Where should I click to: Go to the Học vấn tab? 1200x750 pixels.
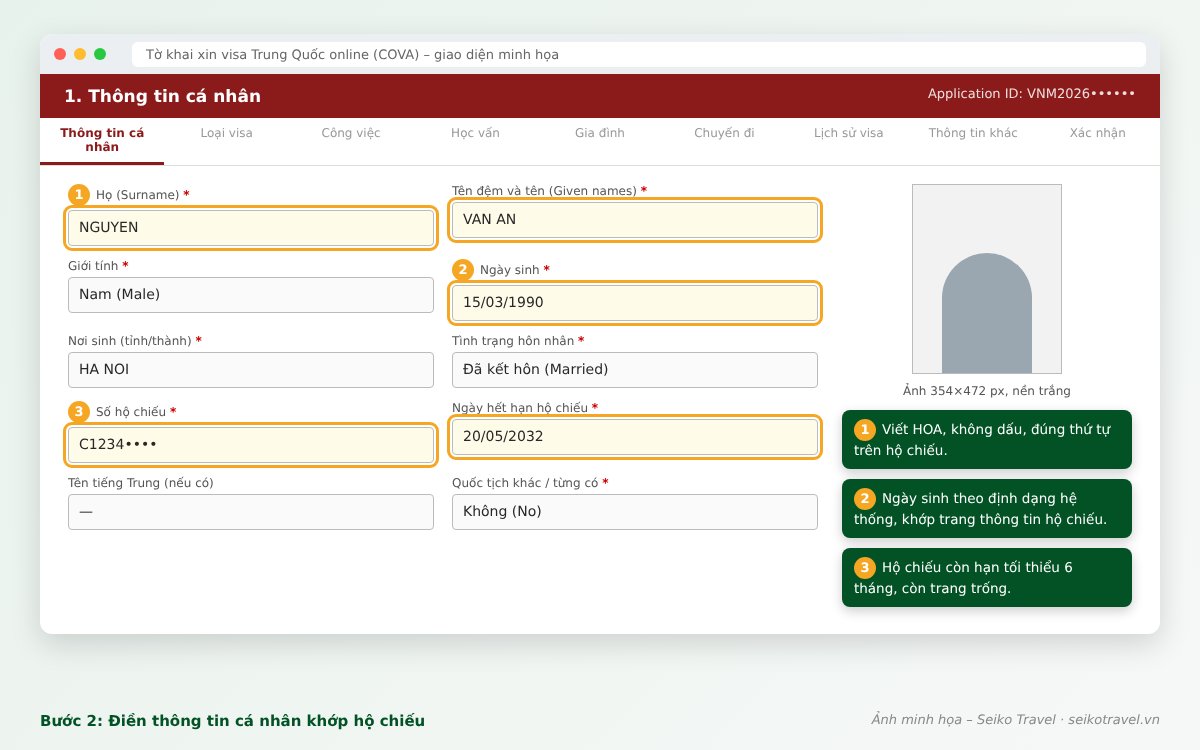click(475, 133)
